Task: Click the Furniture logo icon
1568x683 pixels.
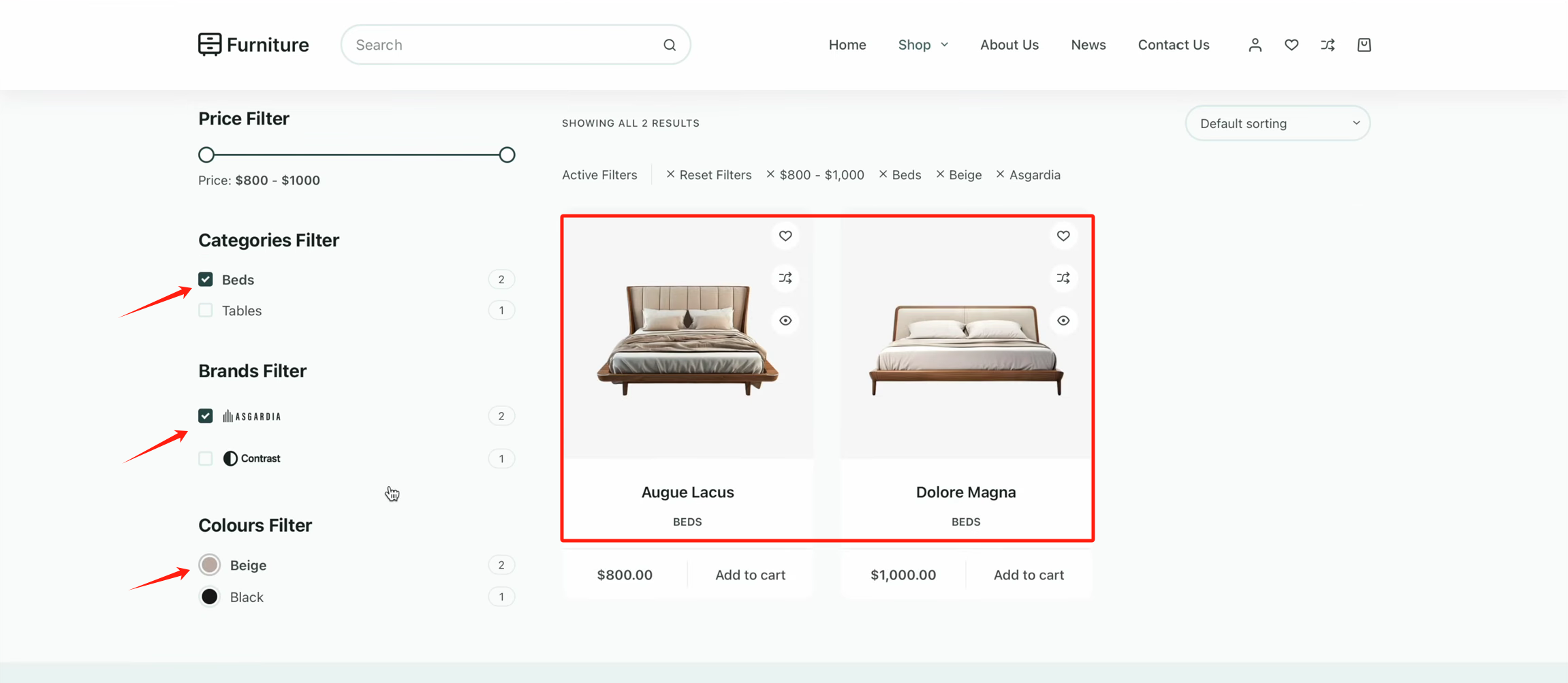Action: 210,44
